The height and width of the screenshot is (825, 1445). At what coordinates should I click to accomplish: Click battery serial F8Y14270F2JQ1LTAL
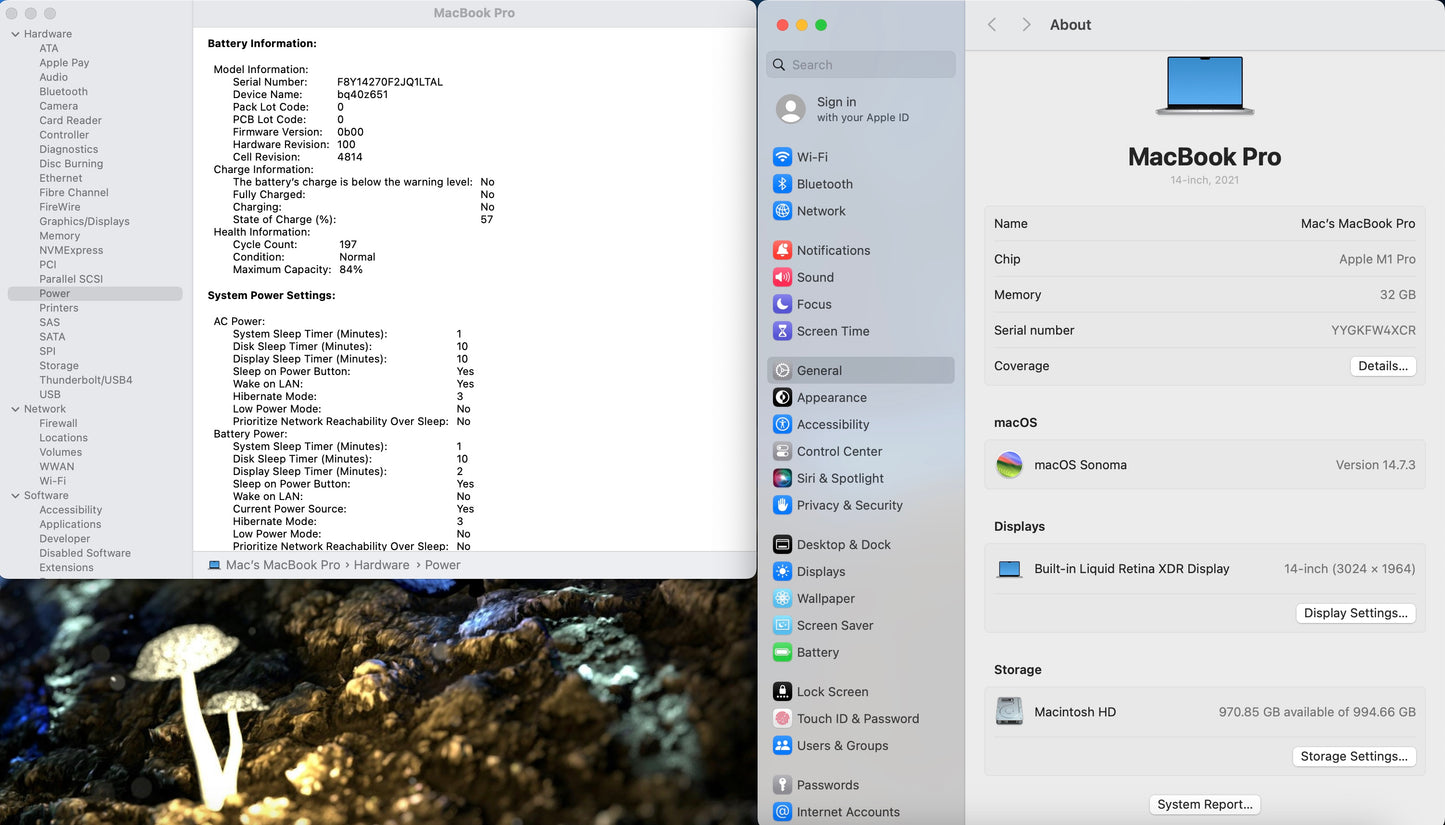click(390, 82)
